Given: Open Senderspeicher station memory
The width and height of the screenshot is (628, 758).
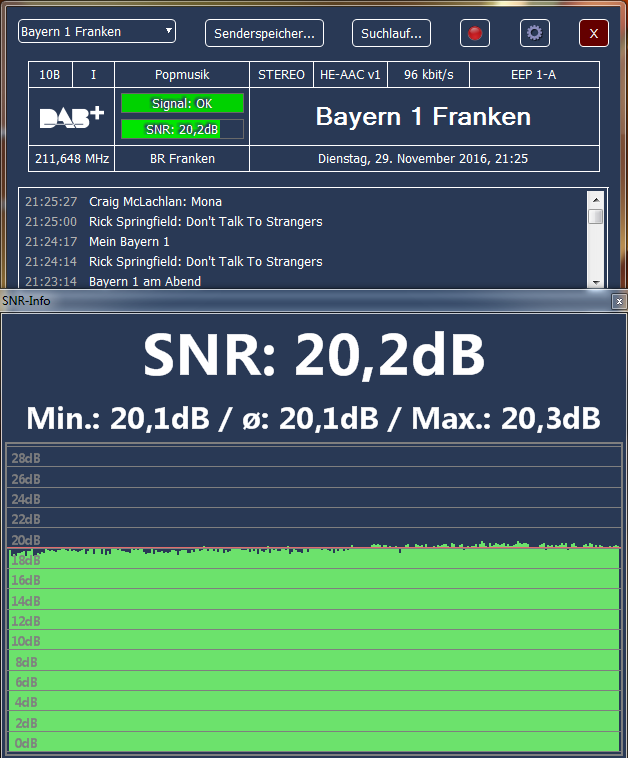Looking at the screenshot, I should tap(264, 33).
